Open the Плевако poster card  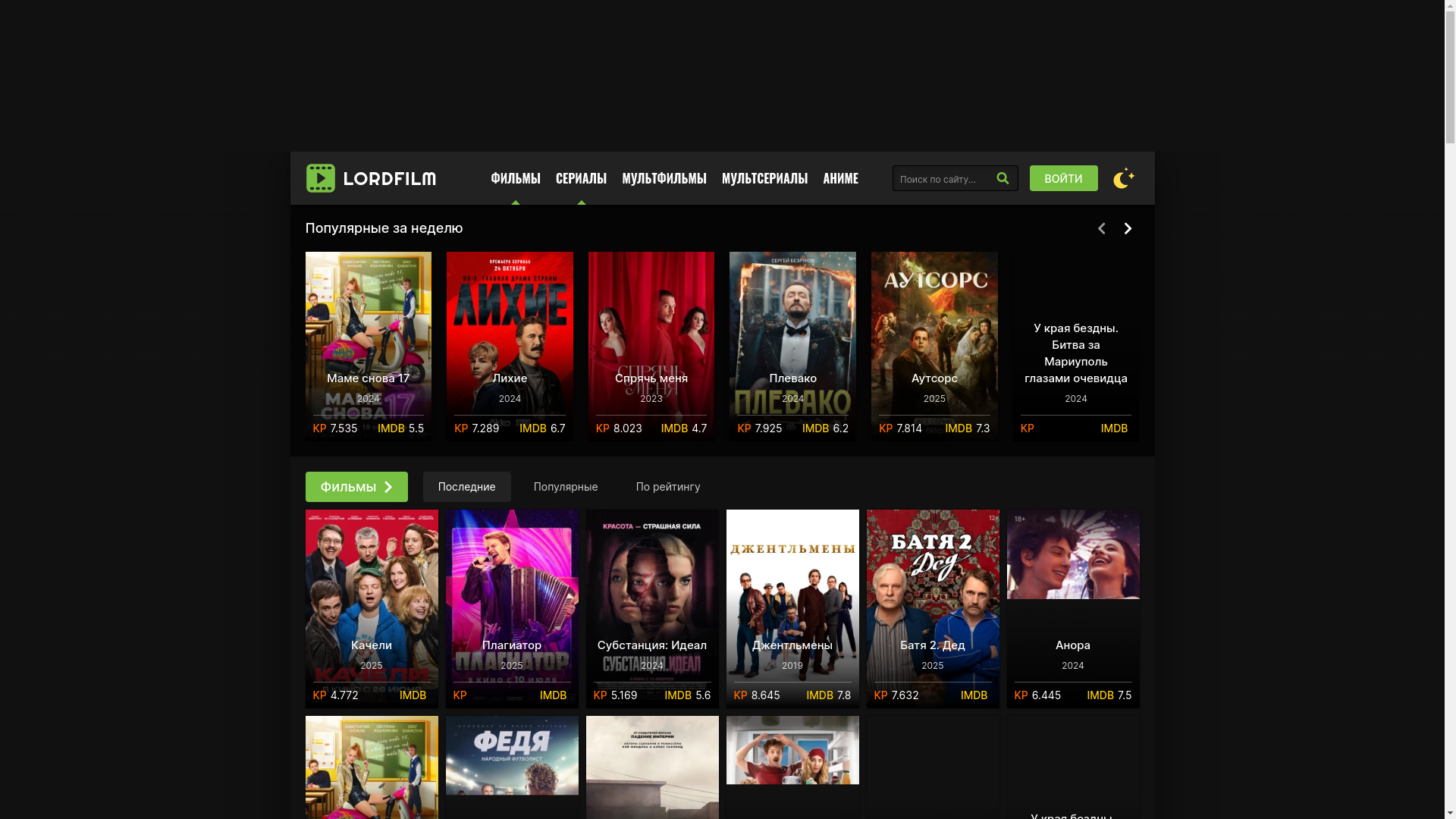pyautogui.click(x=792, y=346)
